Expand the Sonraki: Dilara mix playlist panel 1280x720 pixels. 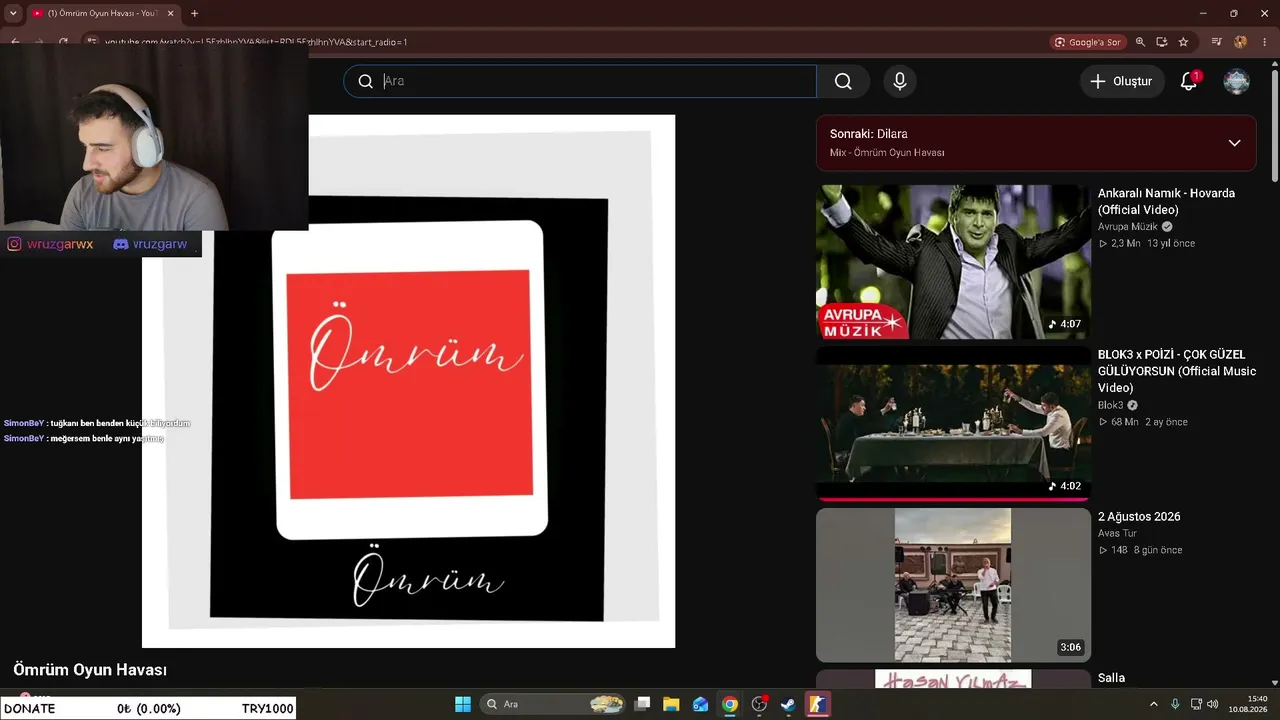pos(1234,143)
